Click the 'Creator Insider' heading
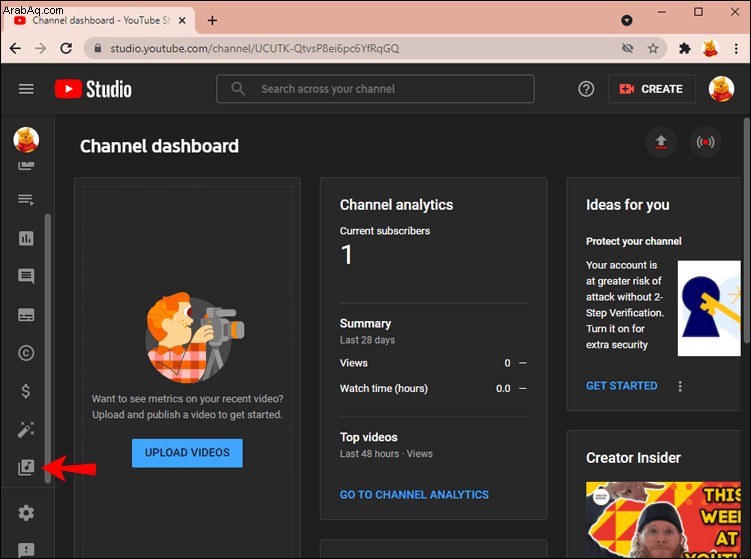 click(633, 458)
